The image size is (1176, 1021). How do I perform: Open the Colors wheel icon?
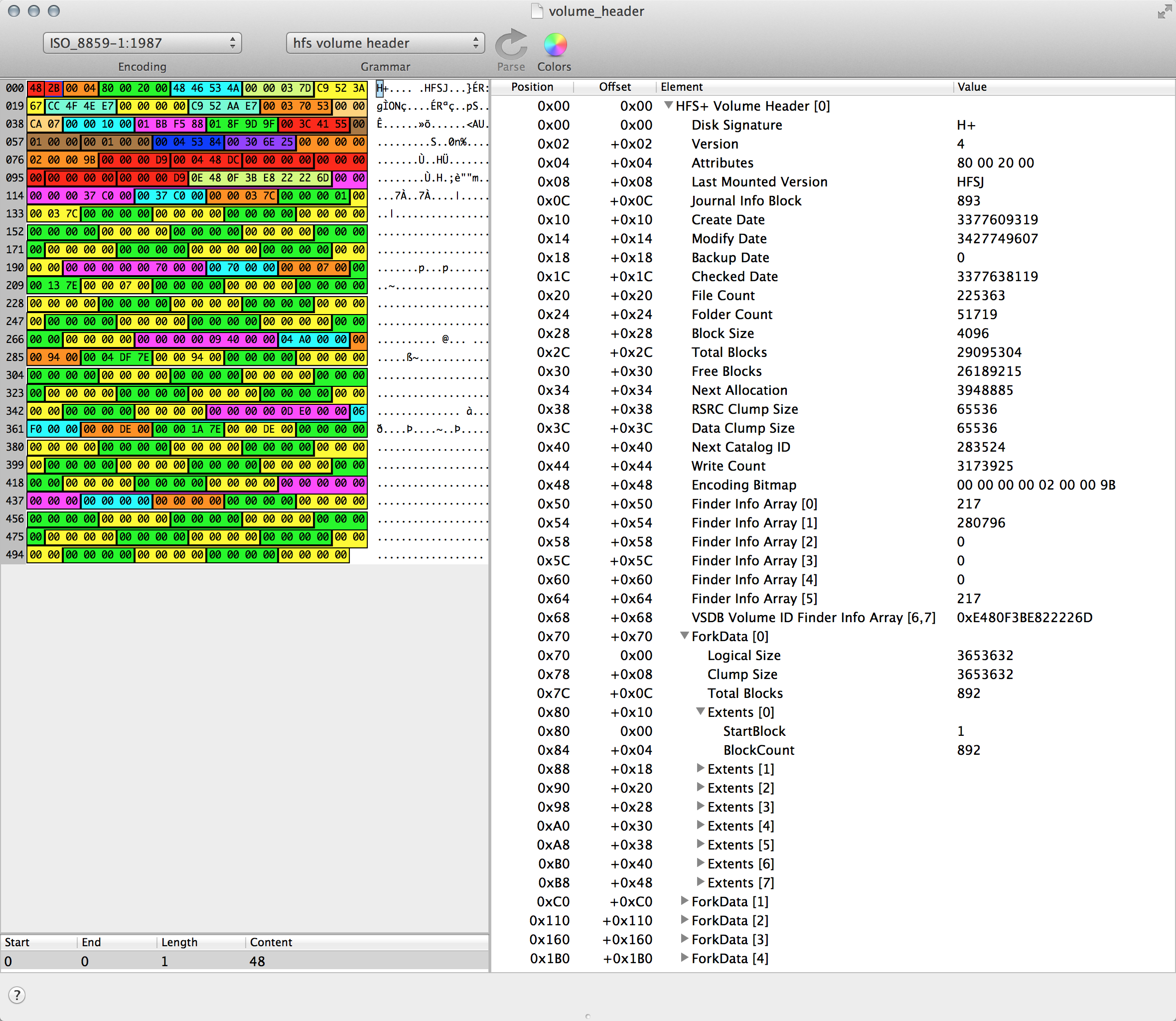pos(555,45)
